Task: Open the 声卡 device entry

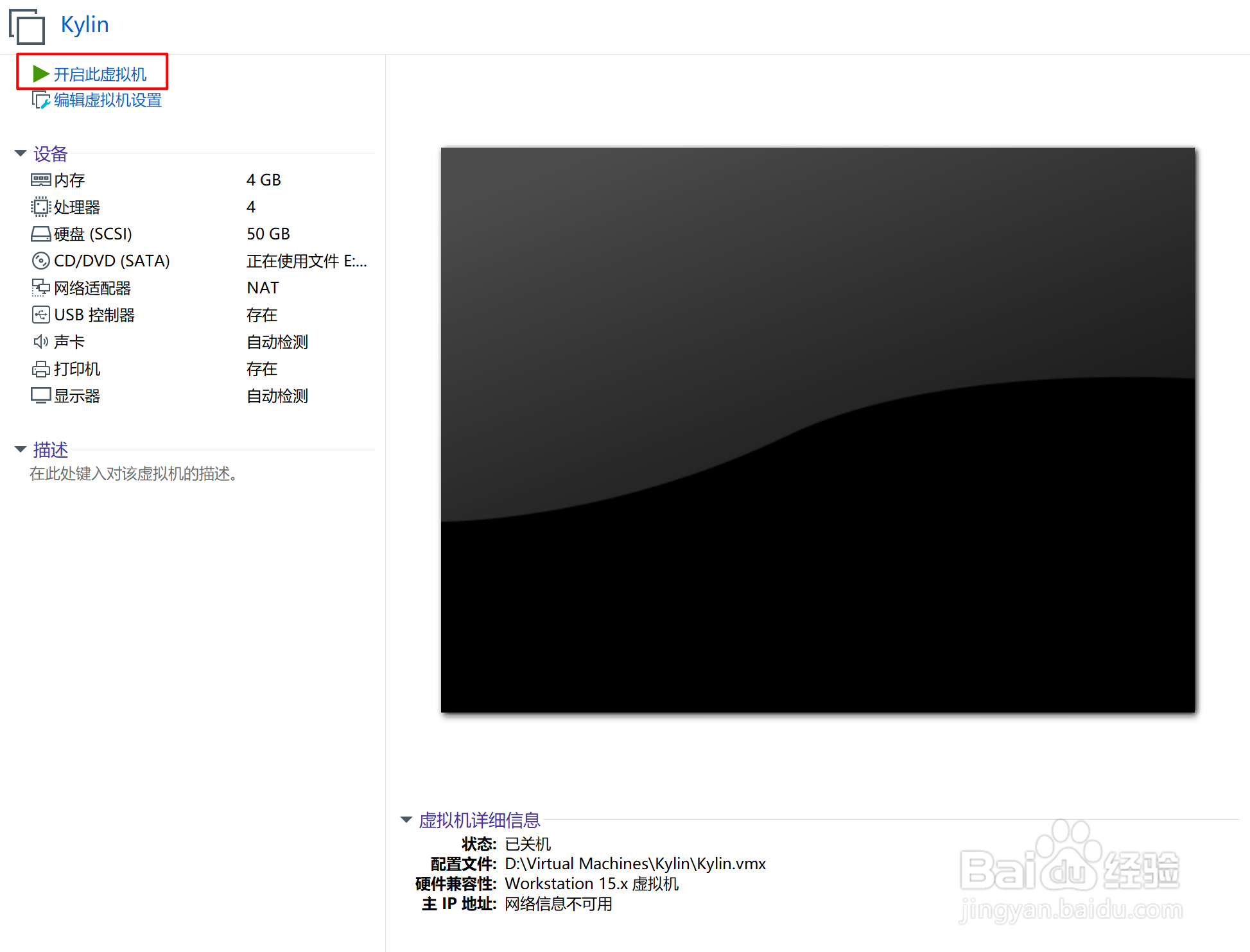Action: [69, 342]
